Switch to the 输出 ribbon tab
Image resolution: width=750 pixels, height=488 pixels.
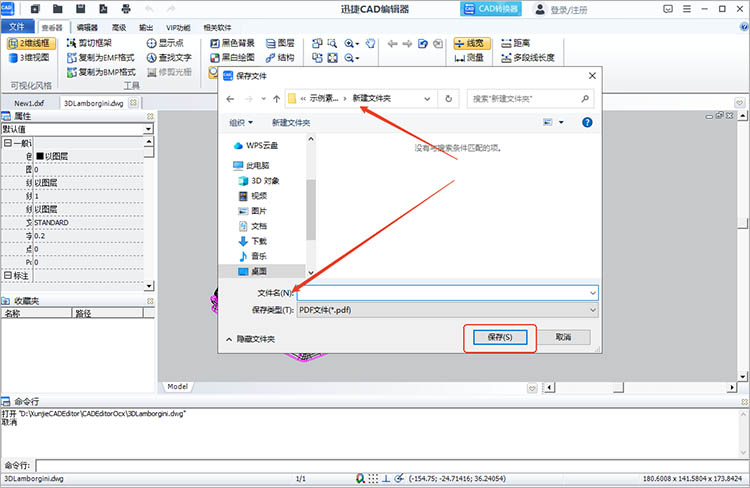point(146,28)
